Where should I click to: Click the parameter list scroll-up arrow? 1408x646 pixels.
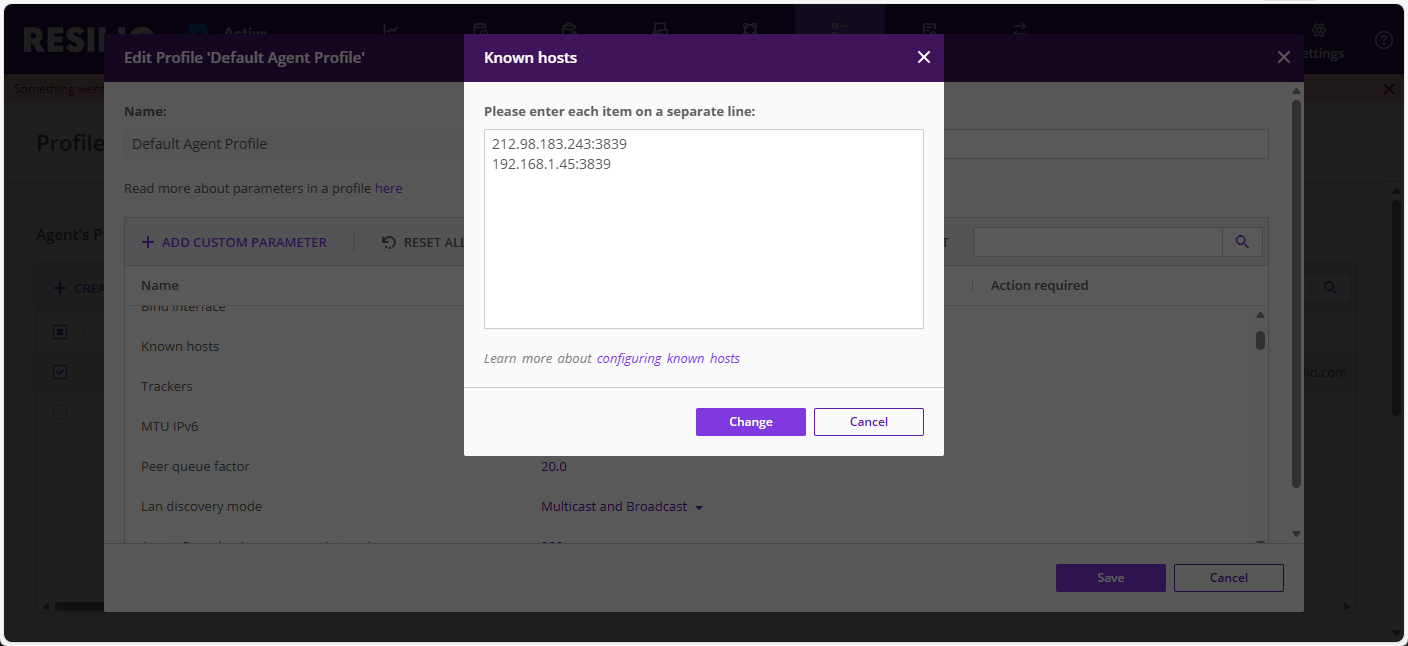pos(1261,314)
